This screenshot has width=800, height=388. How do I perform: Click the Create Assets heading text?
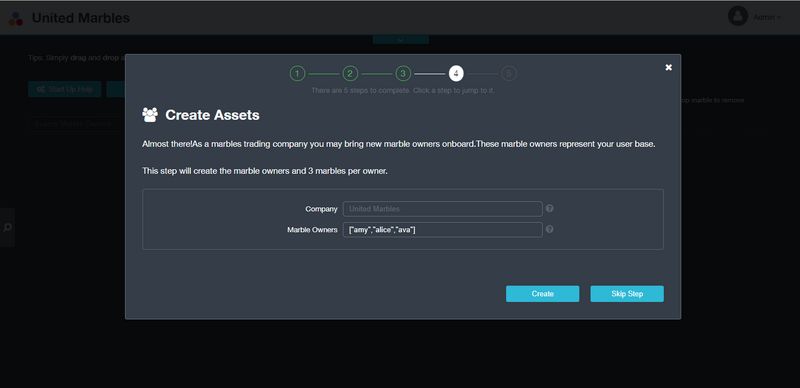tap(212, 115)
